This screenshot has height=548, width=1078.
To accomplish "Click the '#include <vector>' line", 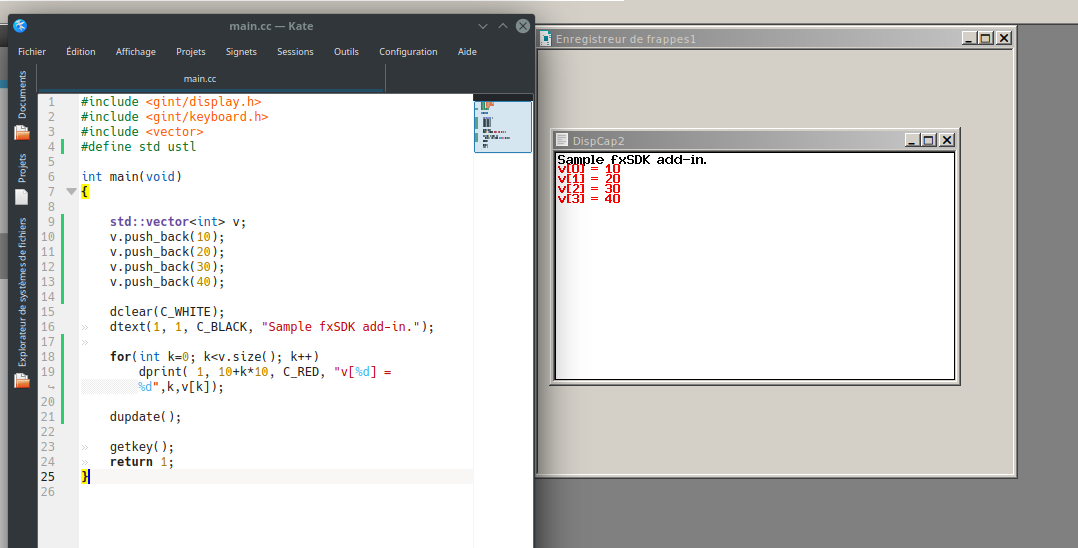I will [x=142, y=132].
